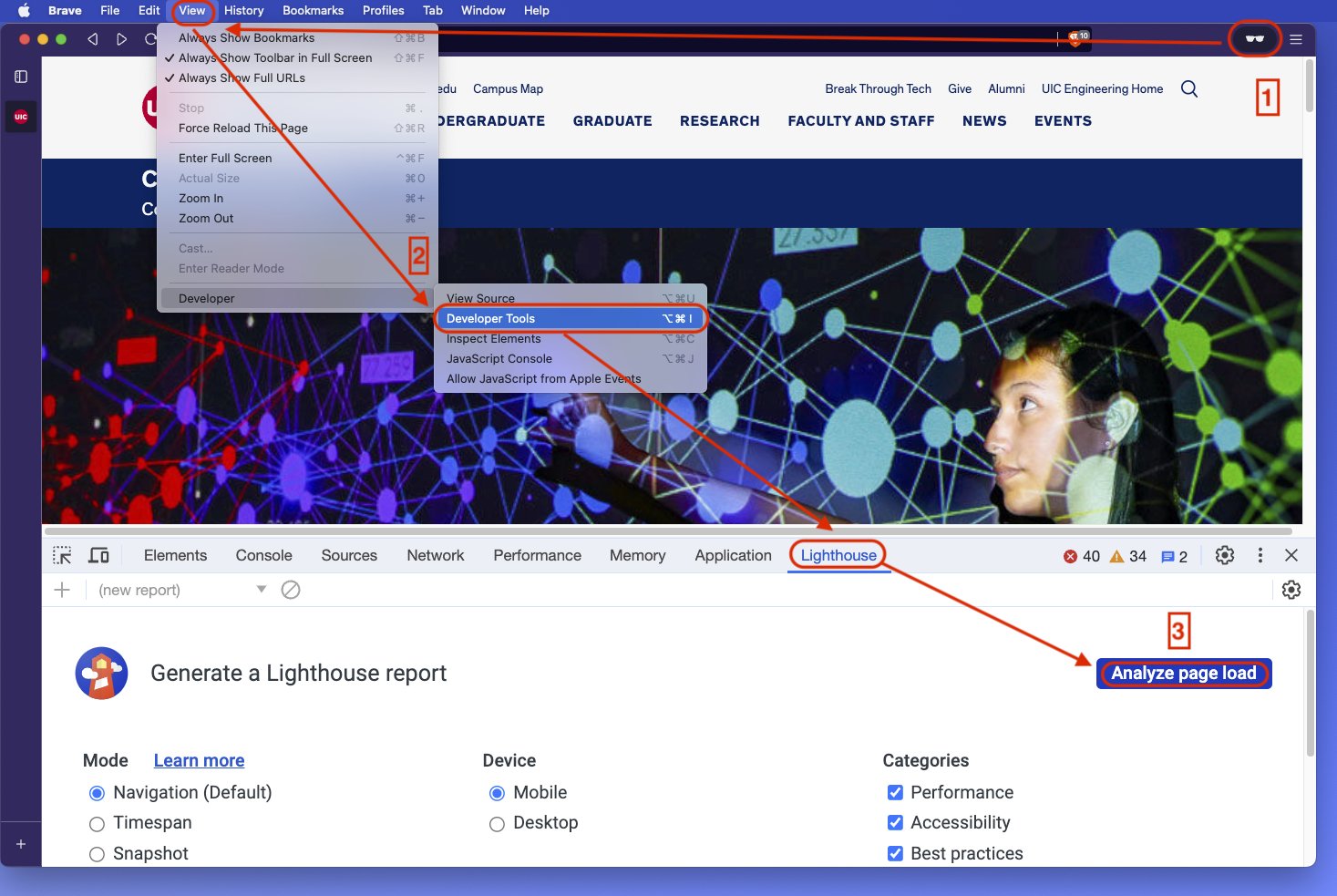
Task: Add a new sidebar item with plus icon
Action: (21, 844)
